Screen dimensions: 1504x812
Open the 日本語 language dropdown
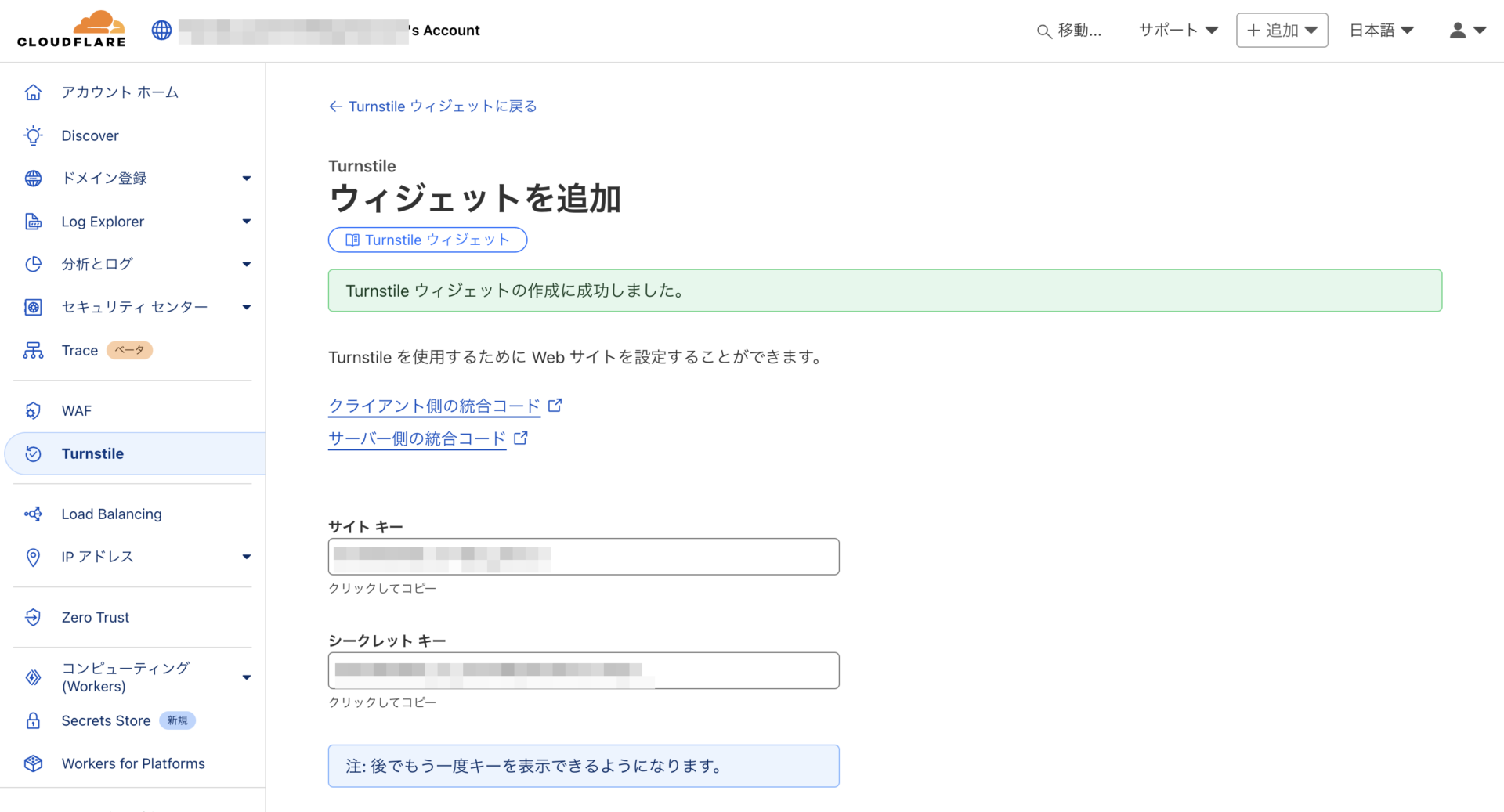pyautogui.click(x=1381, y=31)
